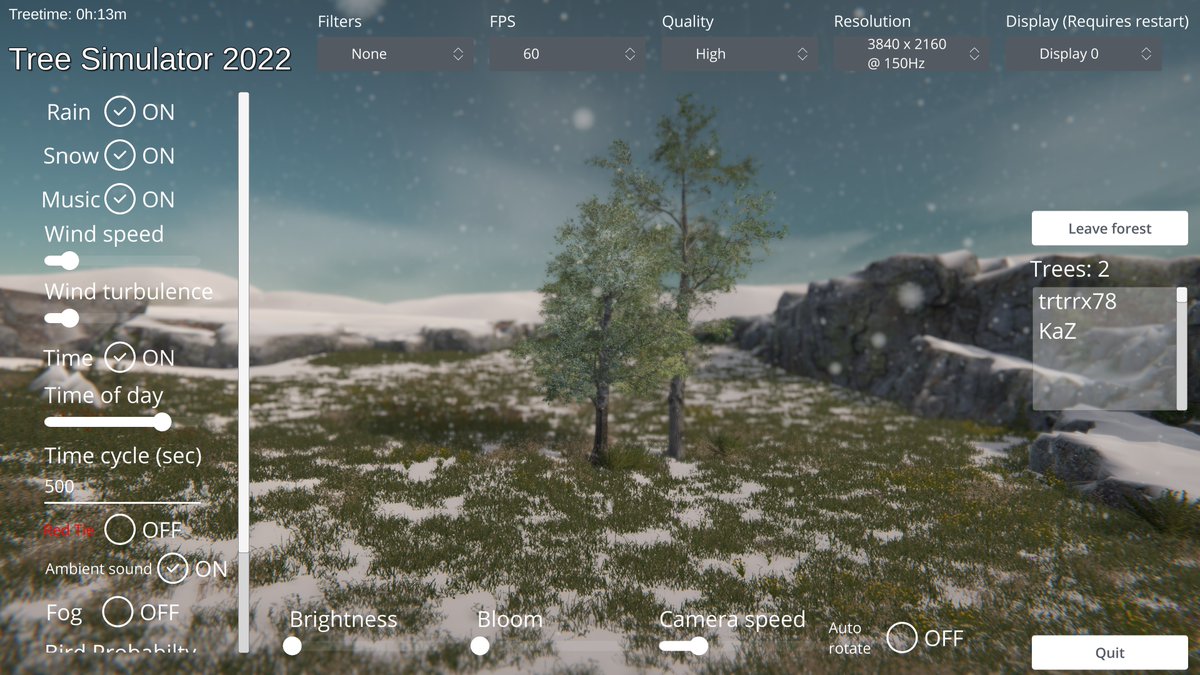The width and height of the screenshot is (1200, 675).
Task: Click the Tree Simulator 2022 title
Action: coord(150,59)
